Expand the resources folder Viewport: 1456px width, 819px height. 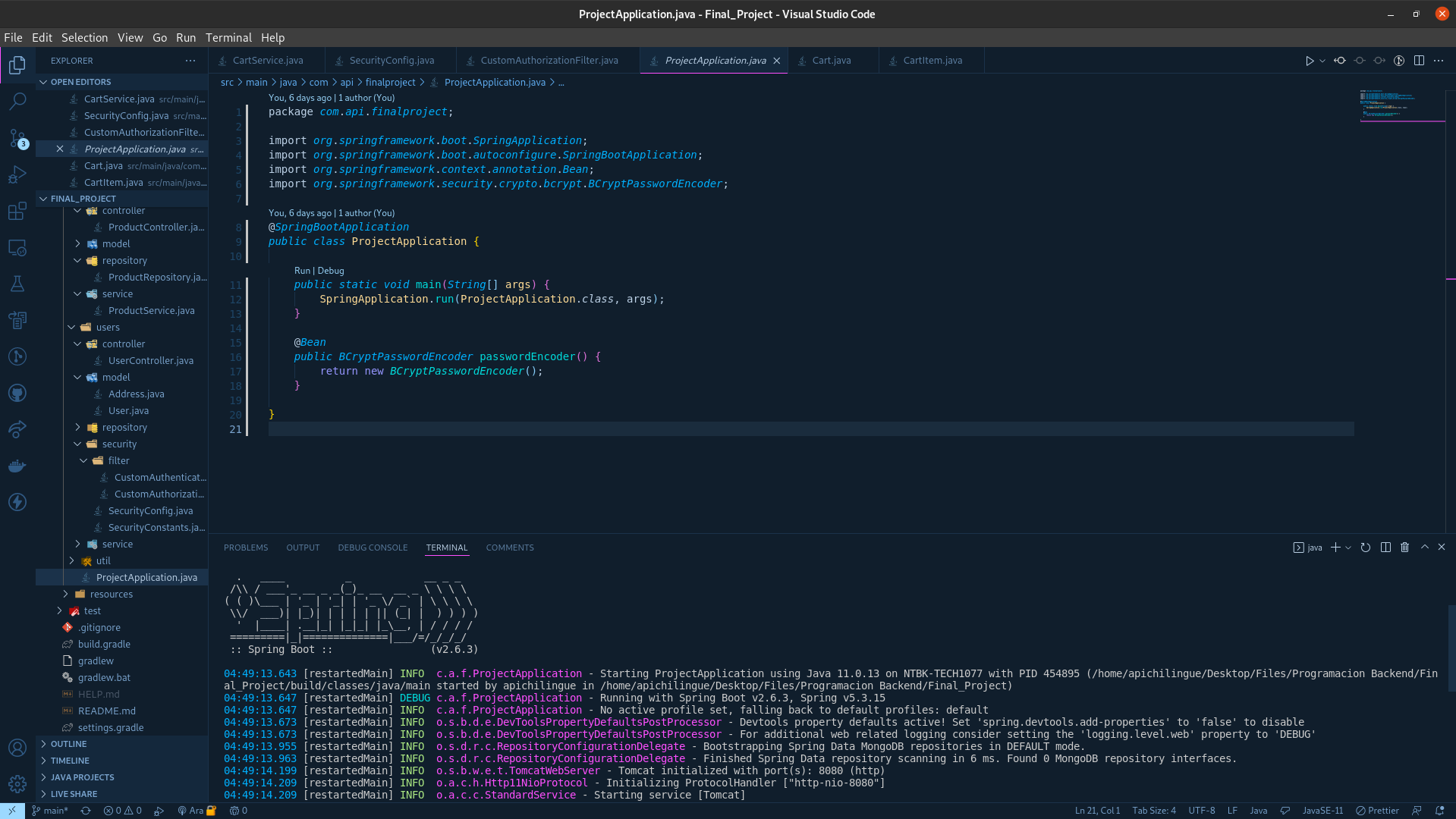click(112, 594)
